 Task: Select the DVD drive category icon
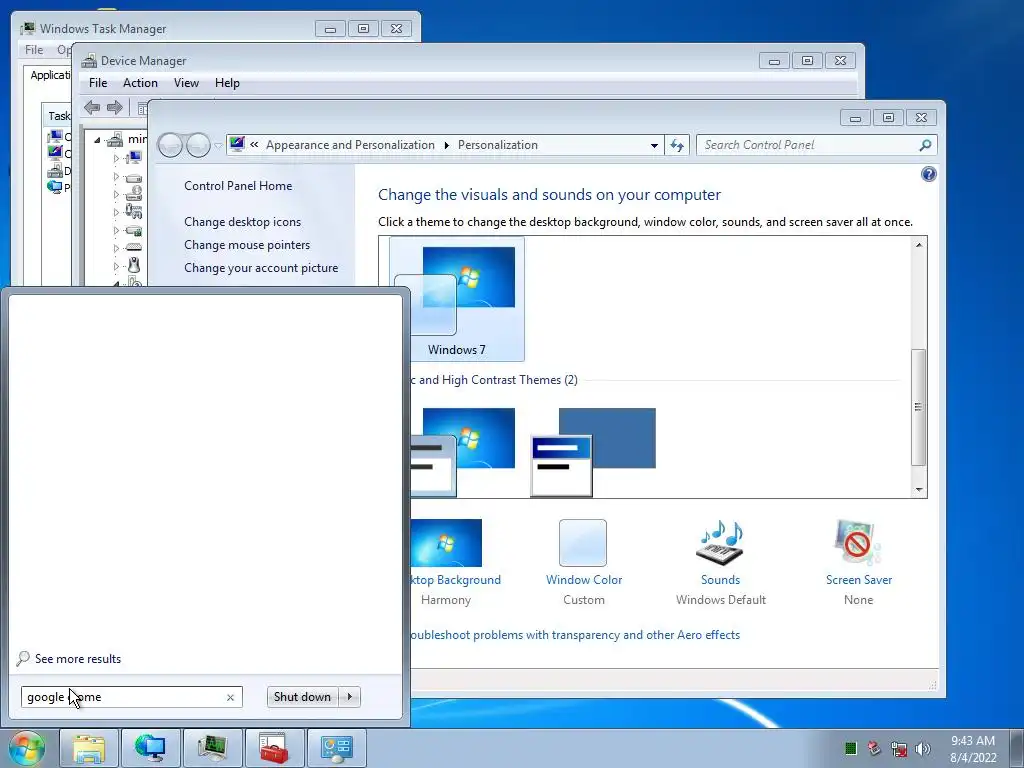pos(134,193)
